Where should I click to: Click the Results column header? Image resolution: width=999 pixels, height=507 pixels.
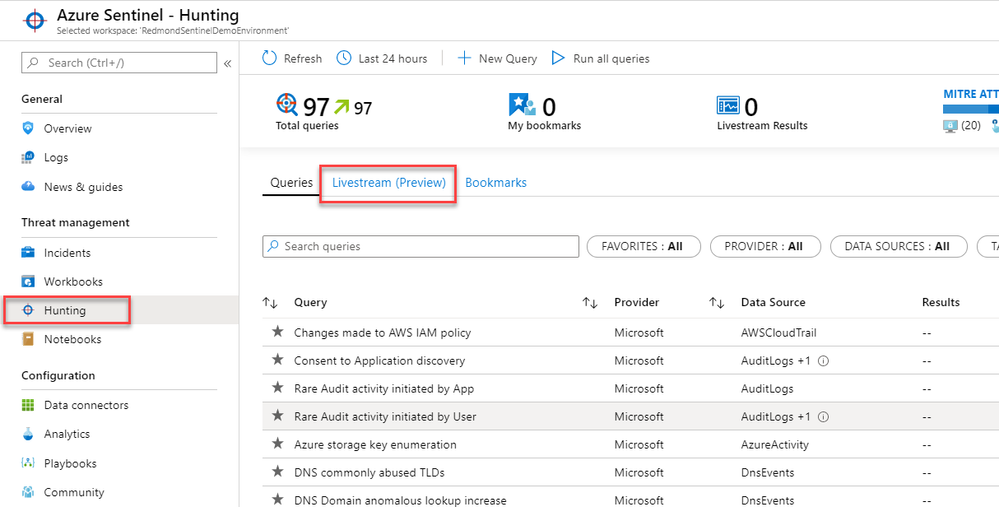pos(940,303)
